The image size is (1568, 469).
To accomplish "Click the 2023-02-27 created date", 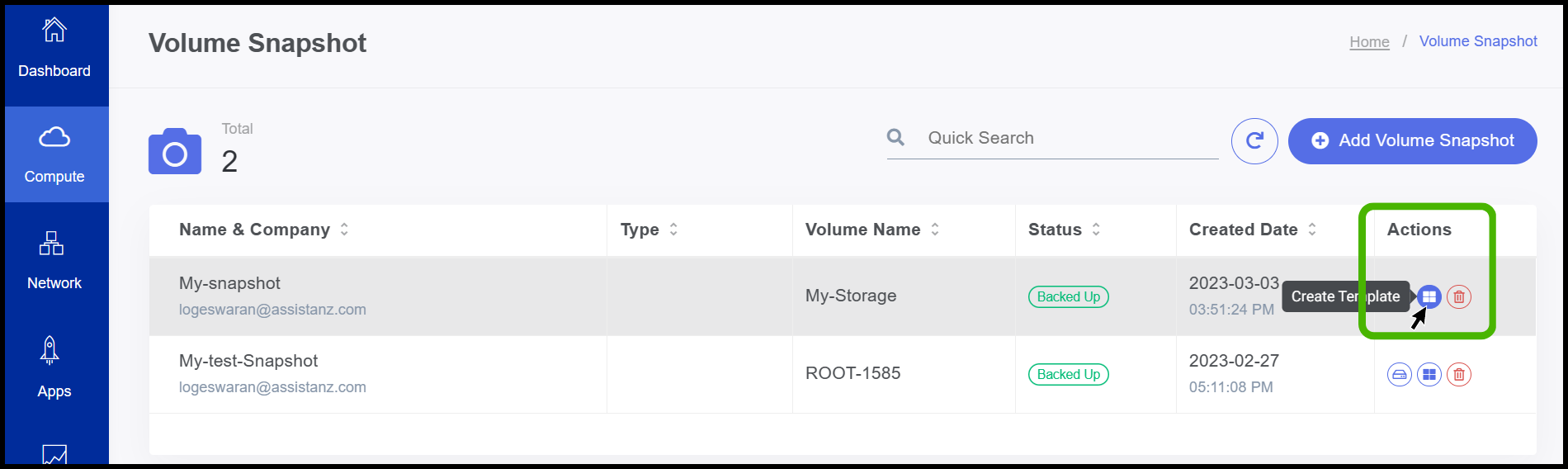I will pyautogui.click(x=1234, y=361).
